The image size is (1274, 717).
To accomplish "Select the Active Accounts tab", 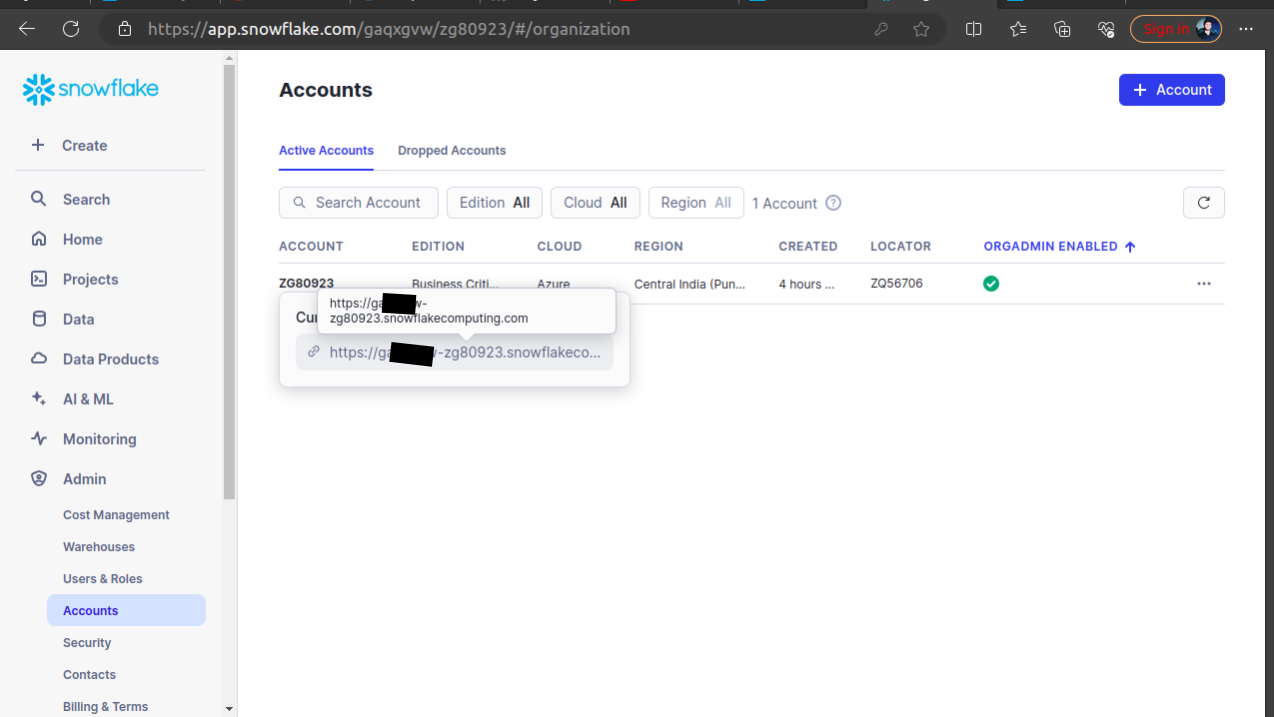I will [x=326, y=150].
